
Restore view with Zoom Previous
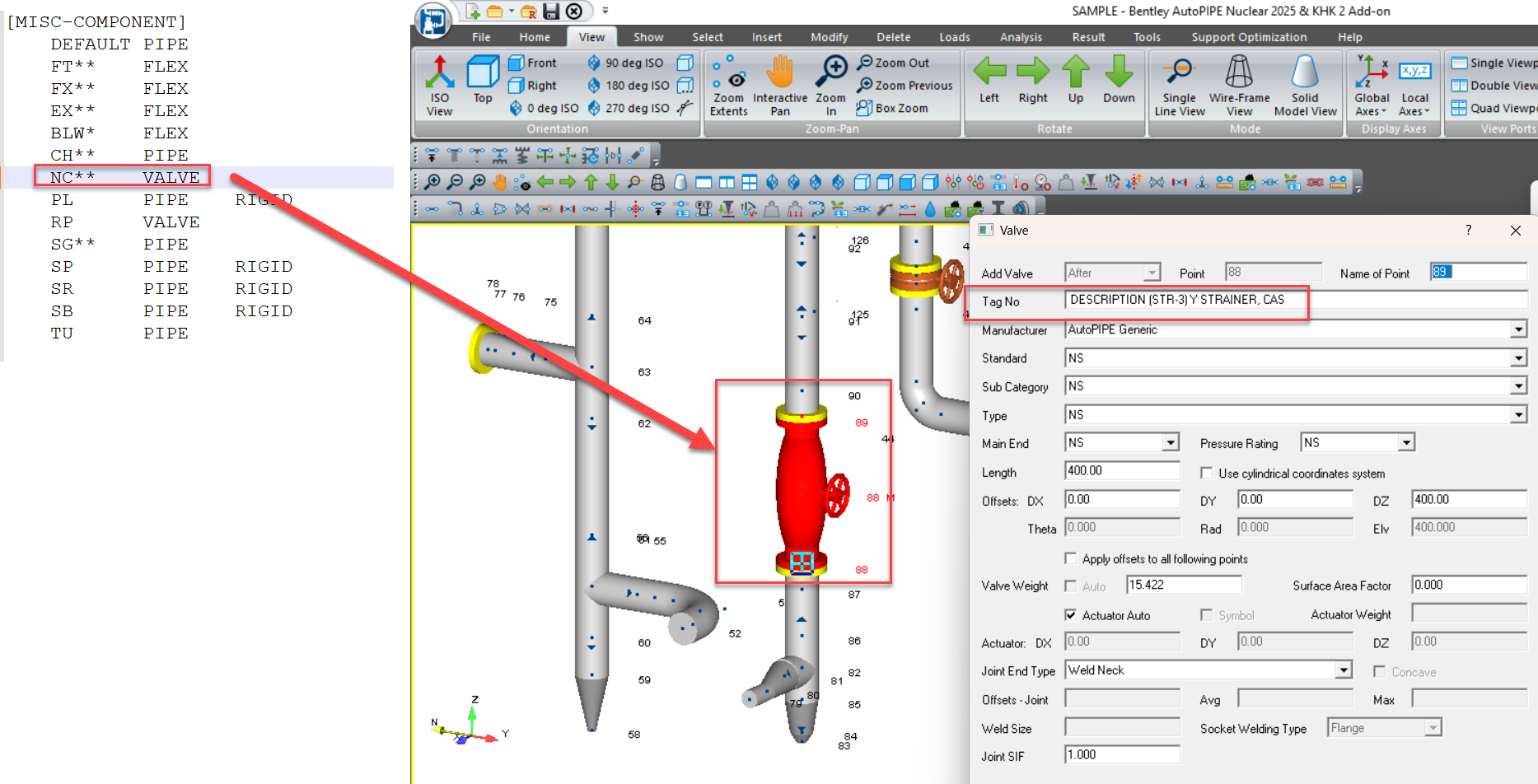pos(905,86)
